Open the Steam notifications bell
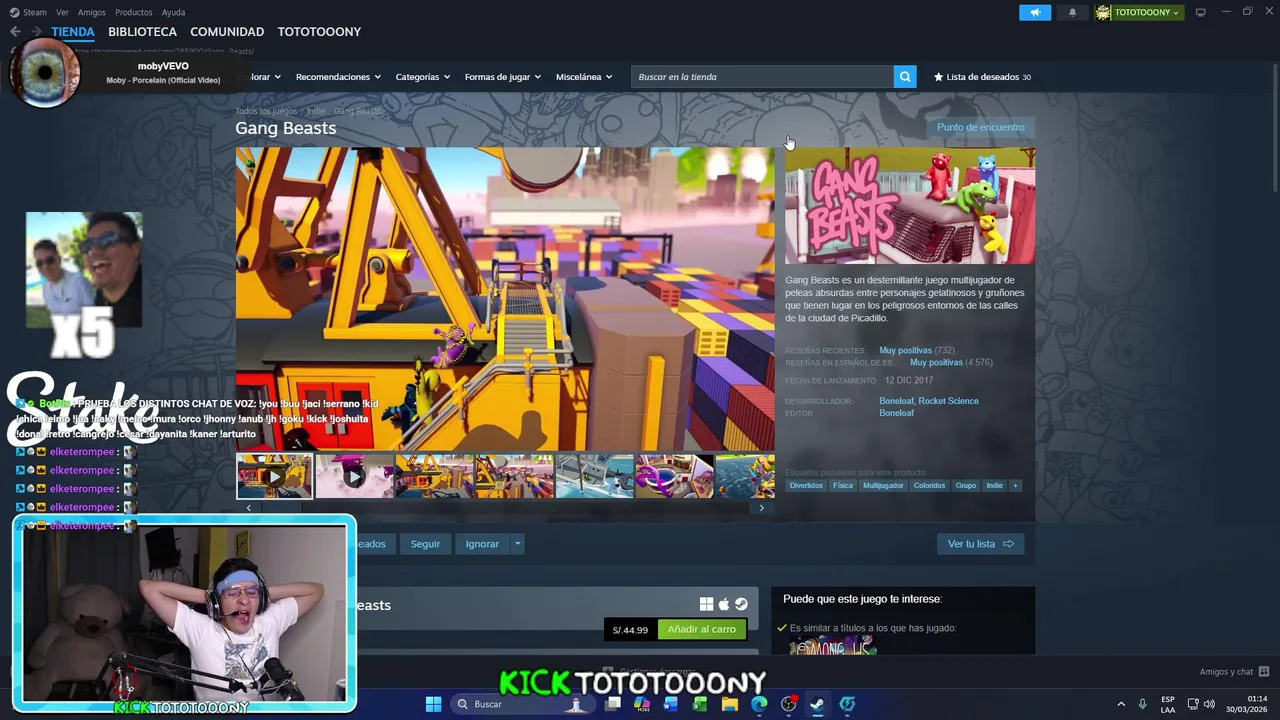This screenshot has height=720, width=1280. [1073, 12]
